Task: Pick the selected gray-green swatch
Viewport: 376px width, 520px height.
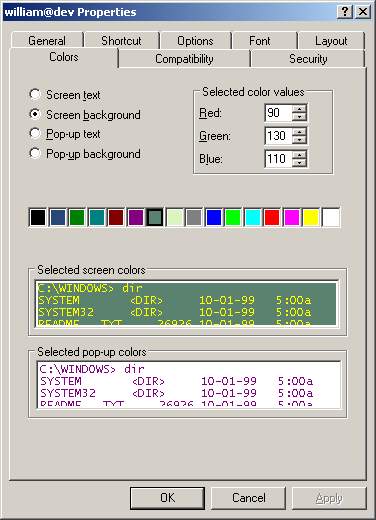Action: 155,217
